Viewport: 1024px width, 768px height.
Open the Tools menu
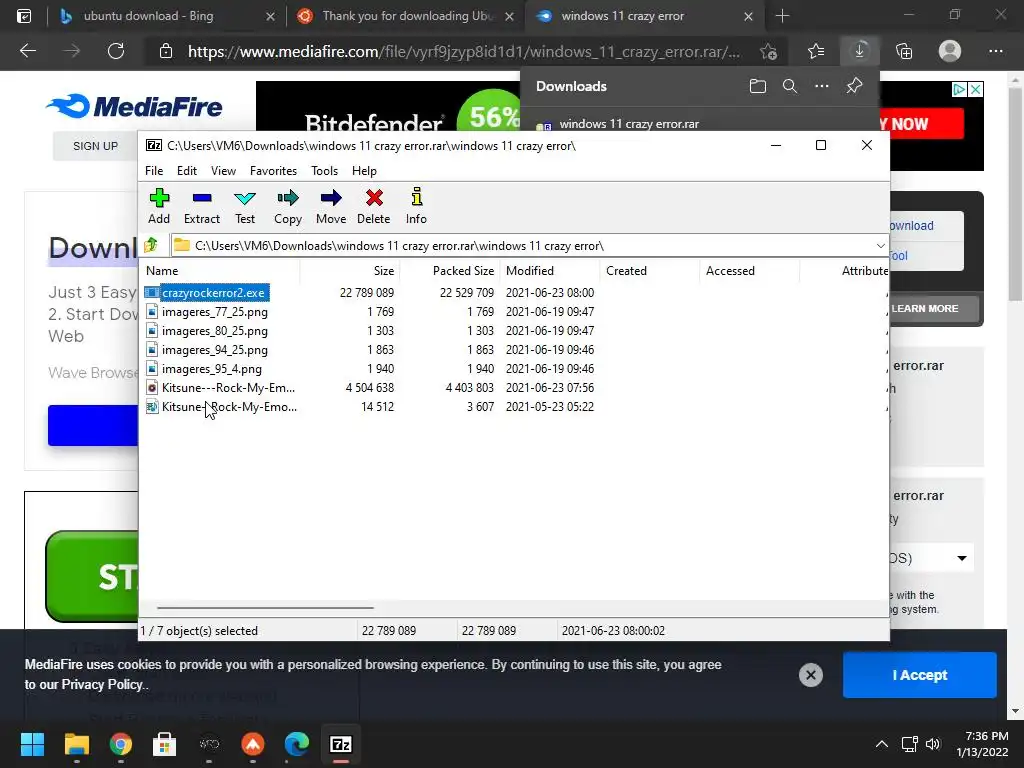(324, 170)
